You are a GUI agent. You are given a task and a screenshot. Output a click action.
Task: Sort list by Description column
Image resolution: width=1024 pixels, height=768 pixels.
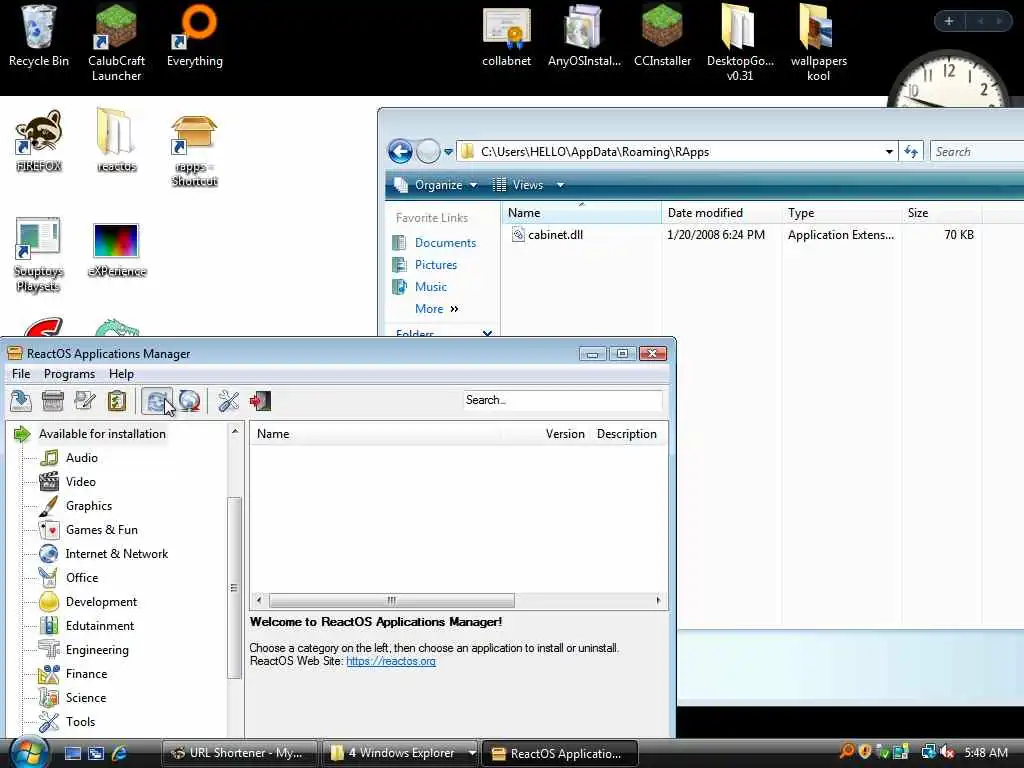point(626,434)
